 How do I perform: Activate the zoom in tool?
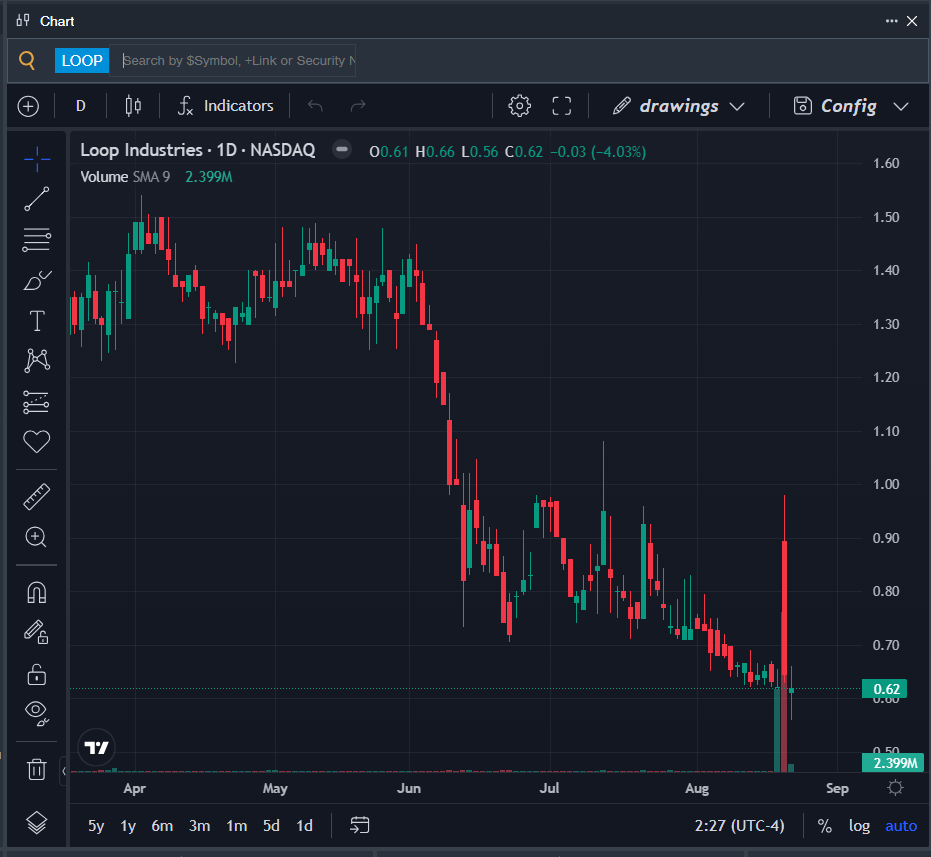36,537
